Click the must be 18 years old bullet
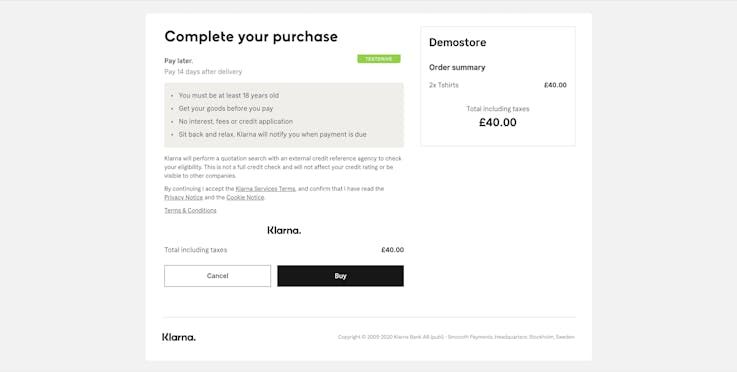 pos(228,95)
